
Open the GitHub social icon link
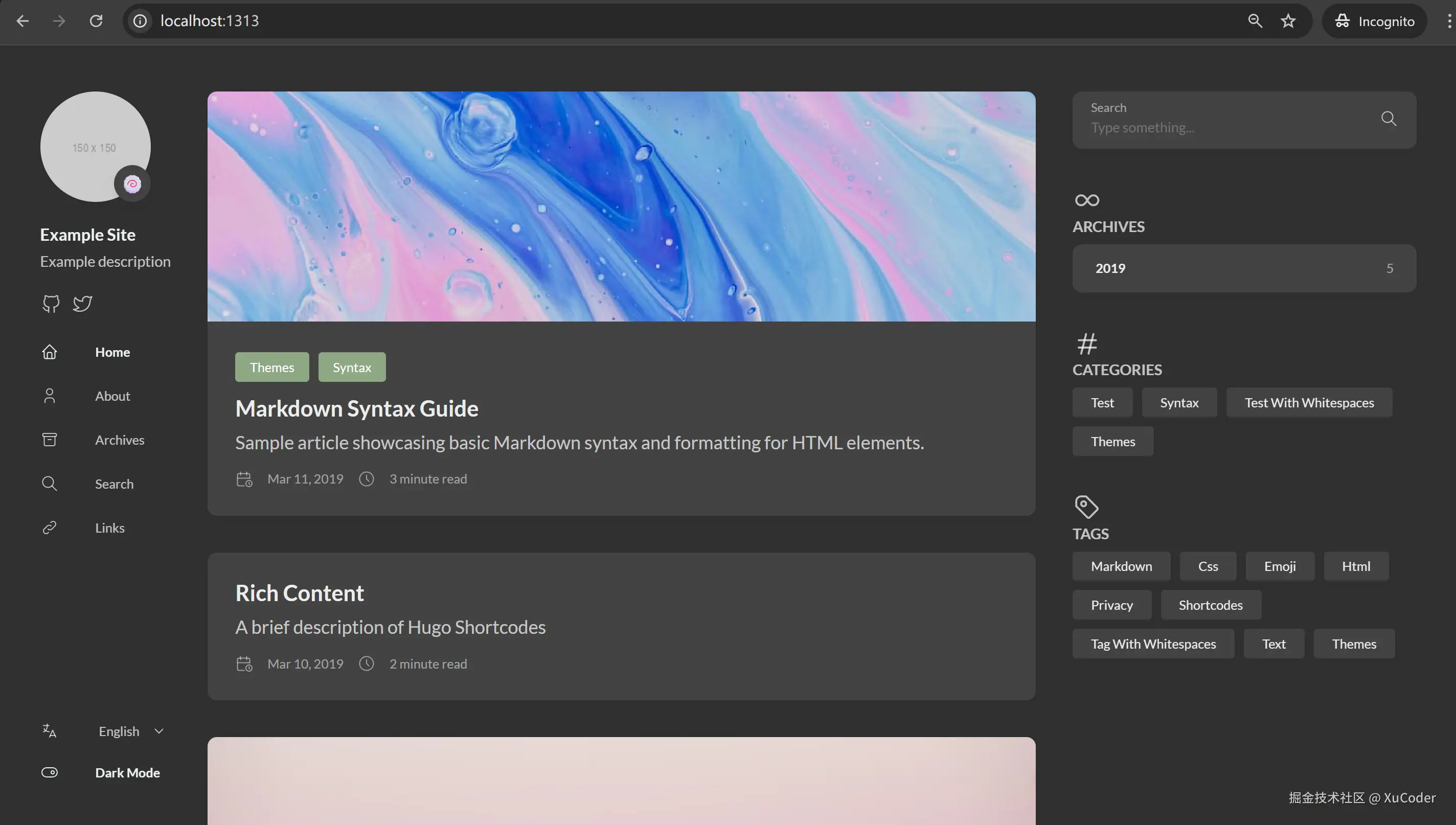pyautogui.click(x=51, y=304)
